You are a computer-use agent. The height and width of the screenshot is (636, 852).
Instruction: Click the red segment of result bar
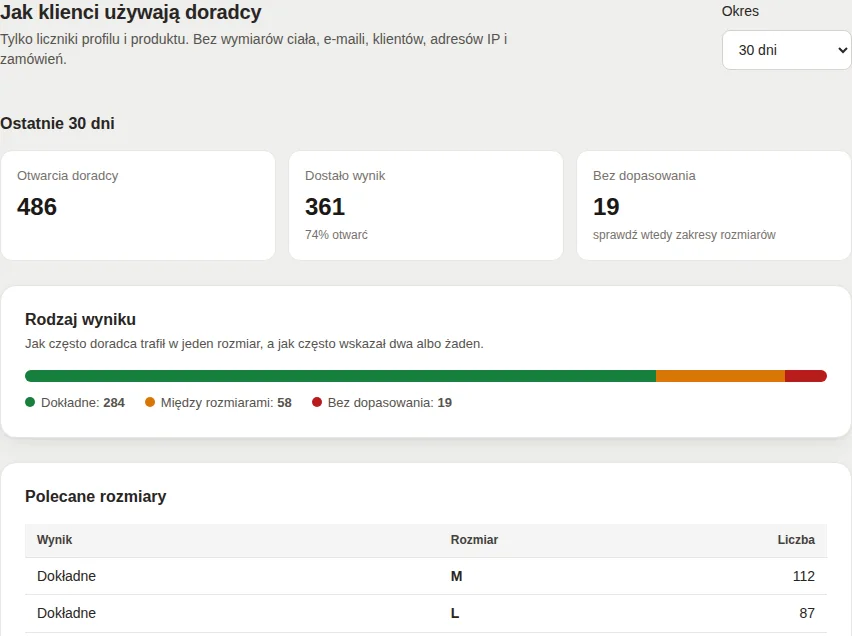[x=806, y=376]
